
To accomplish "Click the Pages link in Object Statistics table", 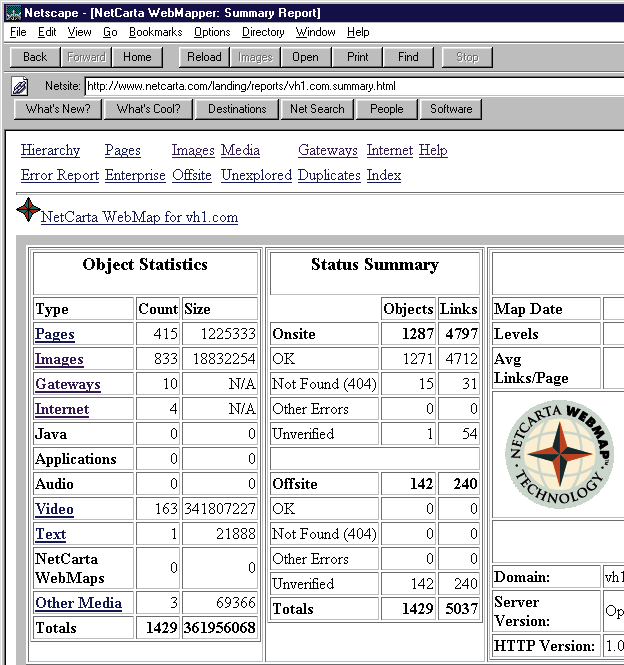I will 55,334.
